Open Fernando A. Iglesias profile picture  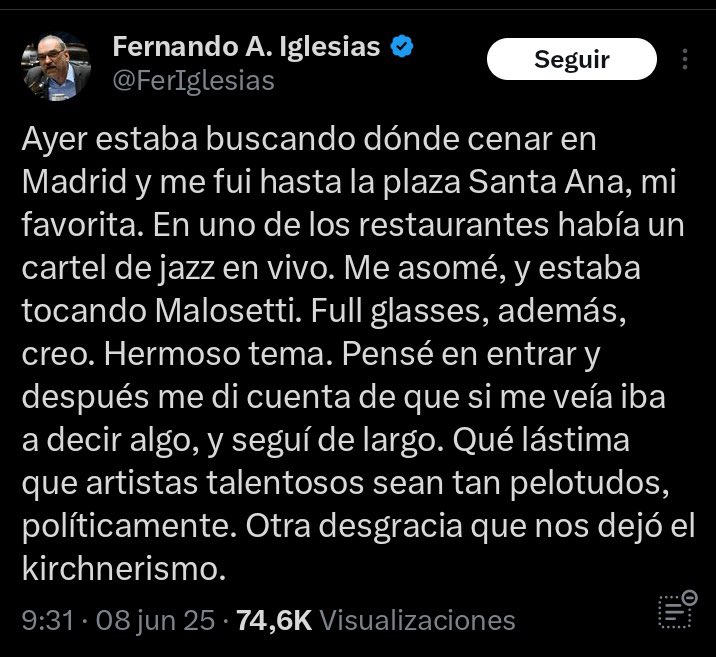56,67
